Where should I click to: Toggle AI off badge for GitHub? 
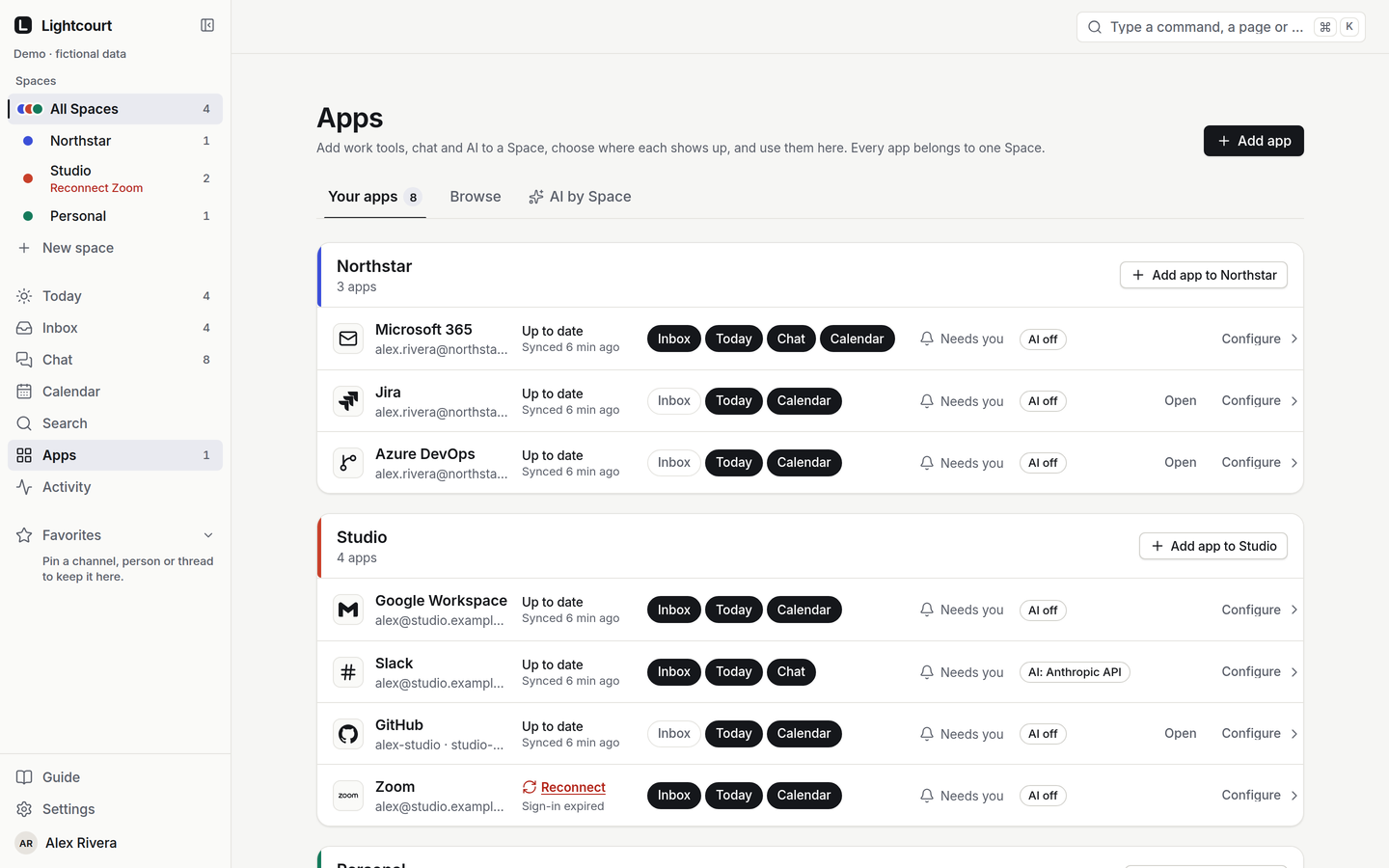click(1043, 734)
